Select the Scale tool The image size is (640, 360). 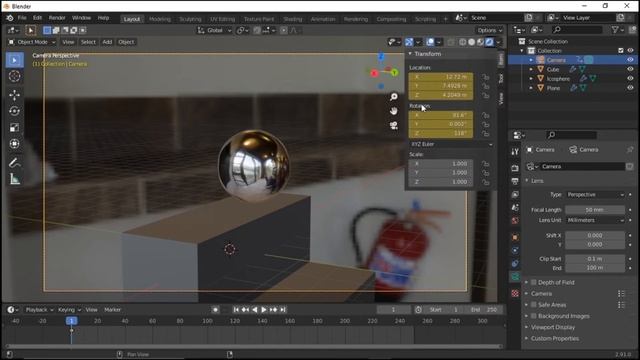15,127
